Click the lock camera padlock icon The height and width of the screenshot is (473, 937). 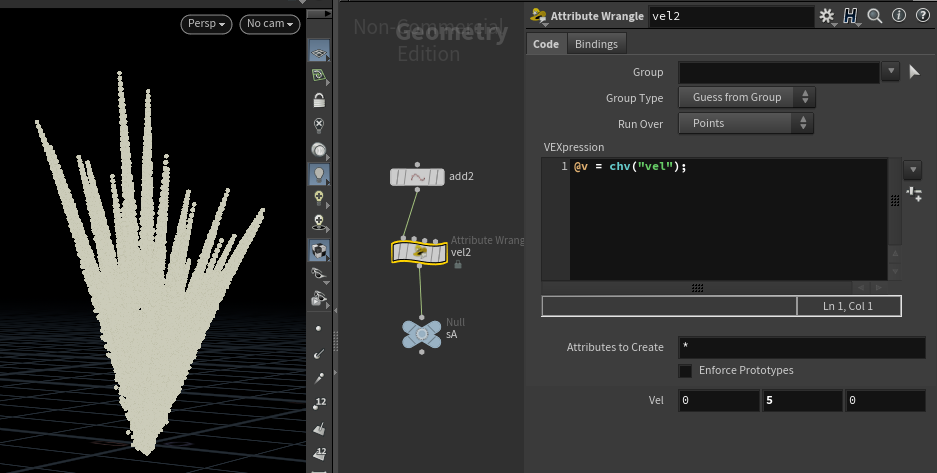319,100
